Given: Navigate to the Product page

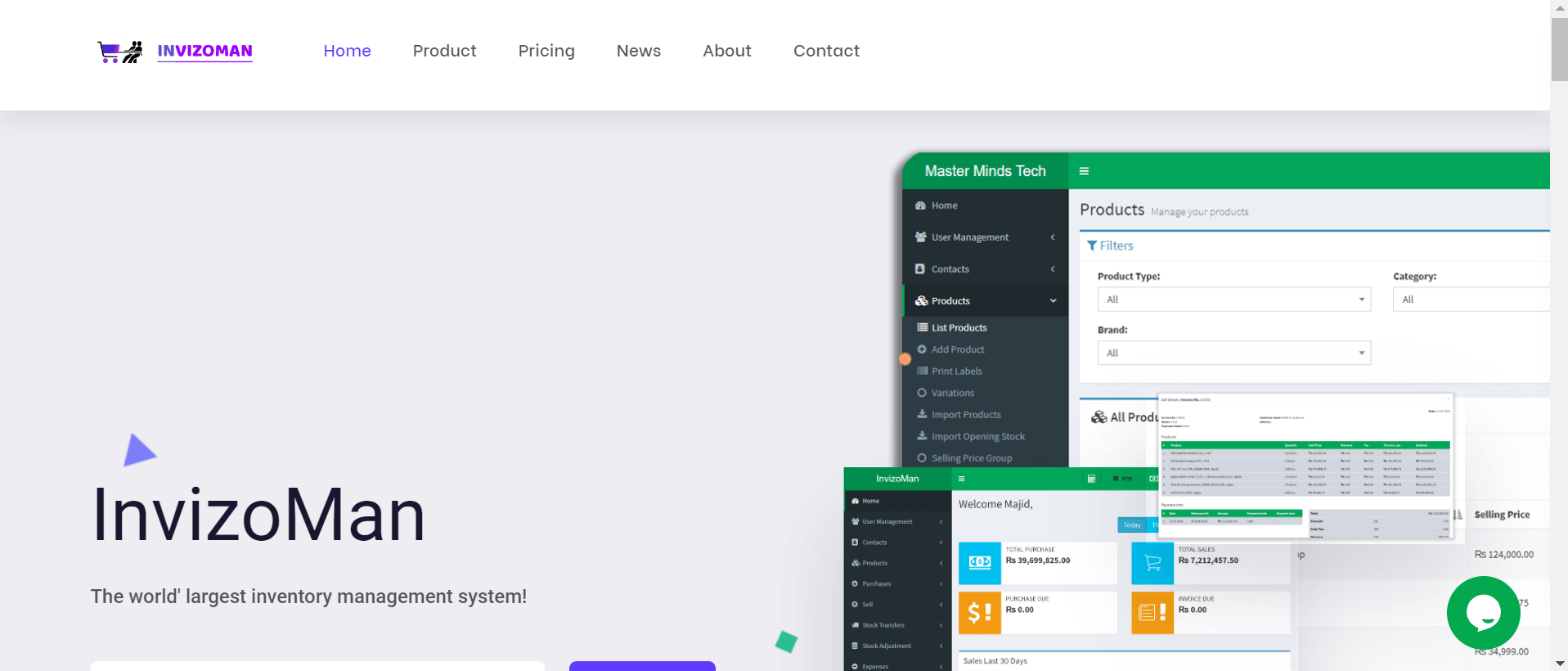Looking at the screenshot, I should pos(444,51).
